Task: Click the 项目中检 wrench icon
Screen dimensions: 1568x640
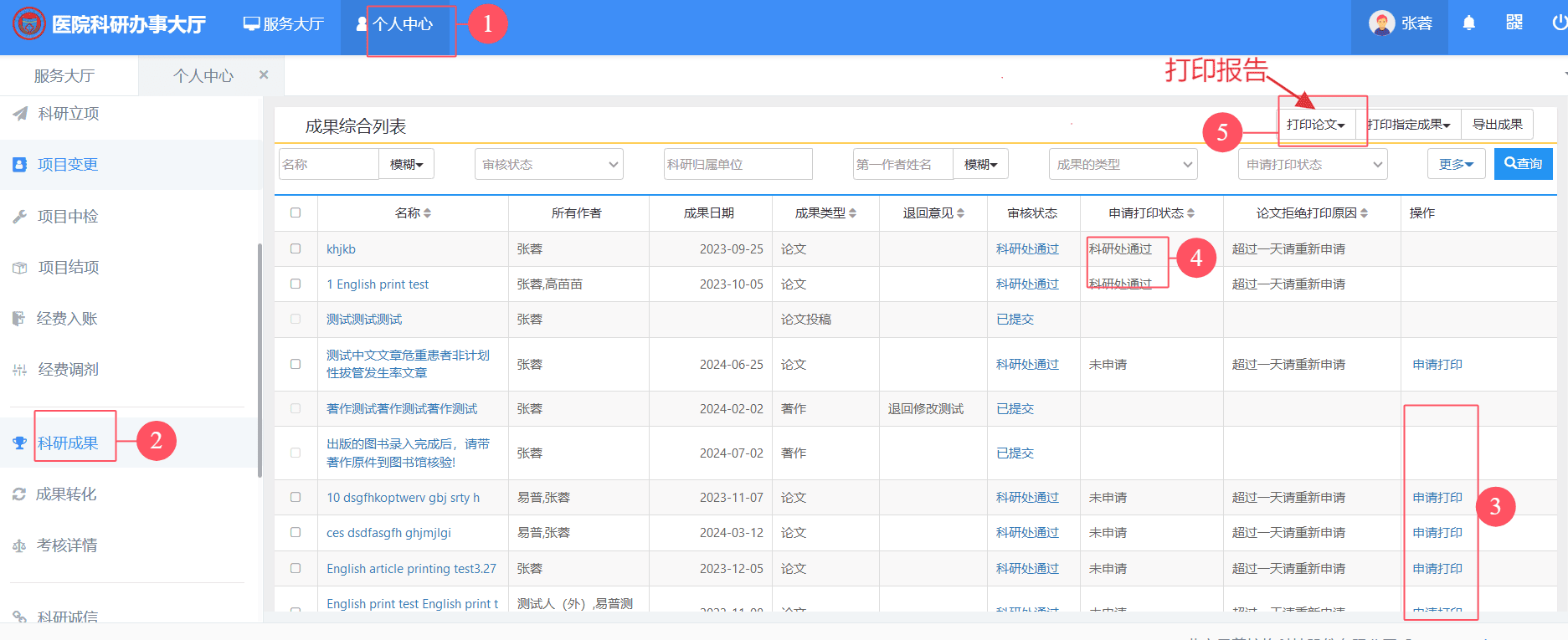Action: click(20, 217)
